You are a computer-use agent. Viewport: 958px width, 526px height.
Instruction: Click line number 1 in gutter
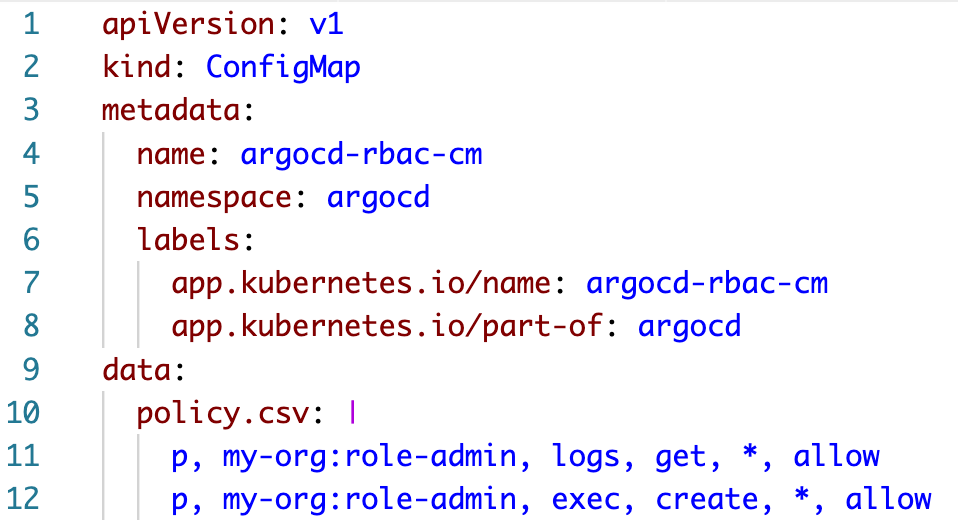29,25
